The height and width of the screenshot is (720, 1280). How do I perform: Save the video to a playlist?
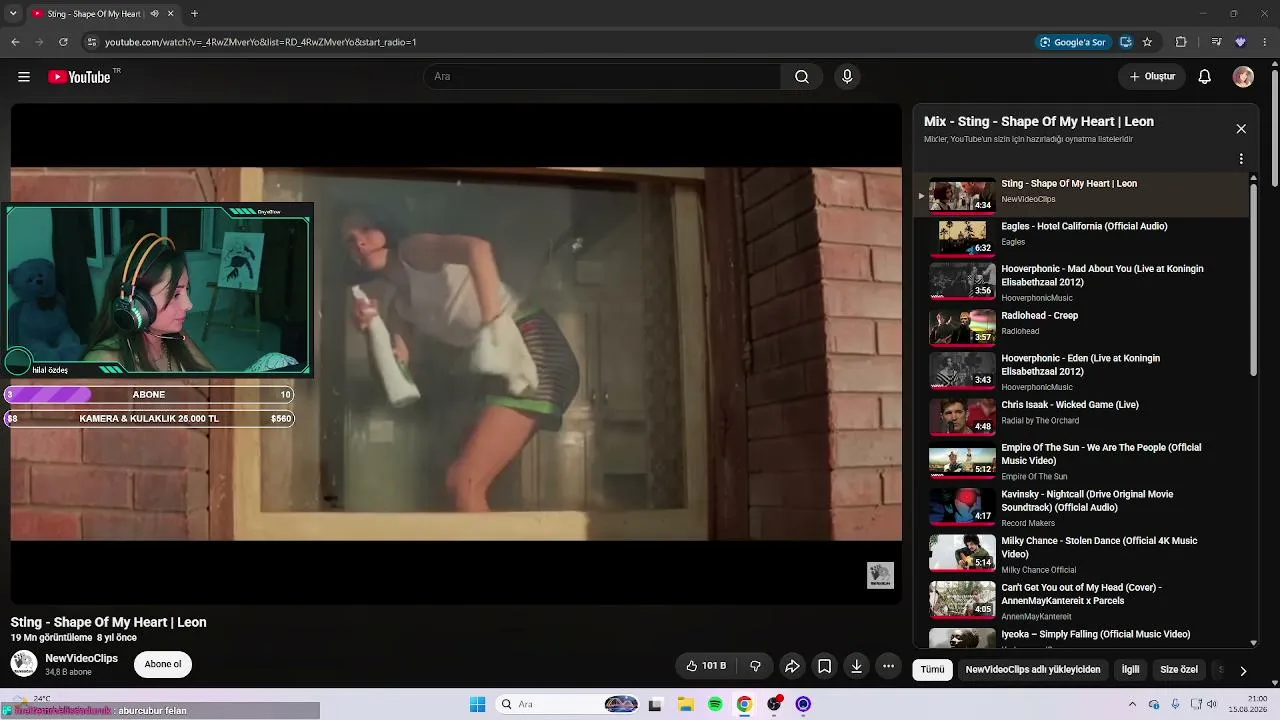(x=824, y=666)
